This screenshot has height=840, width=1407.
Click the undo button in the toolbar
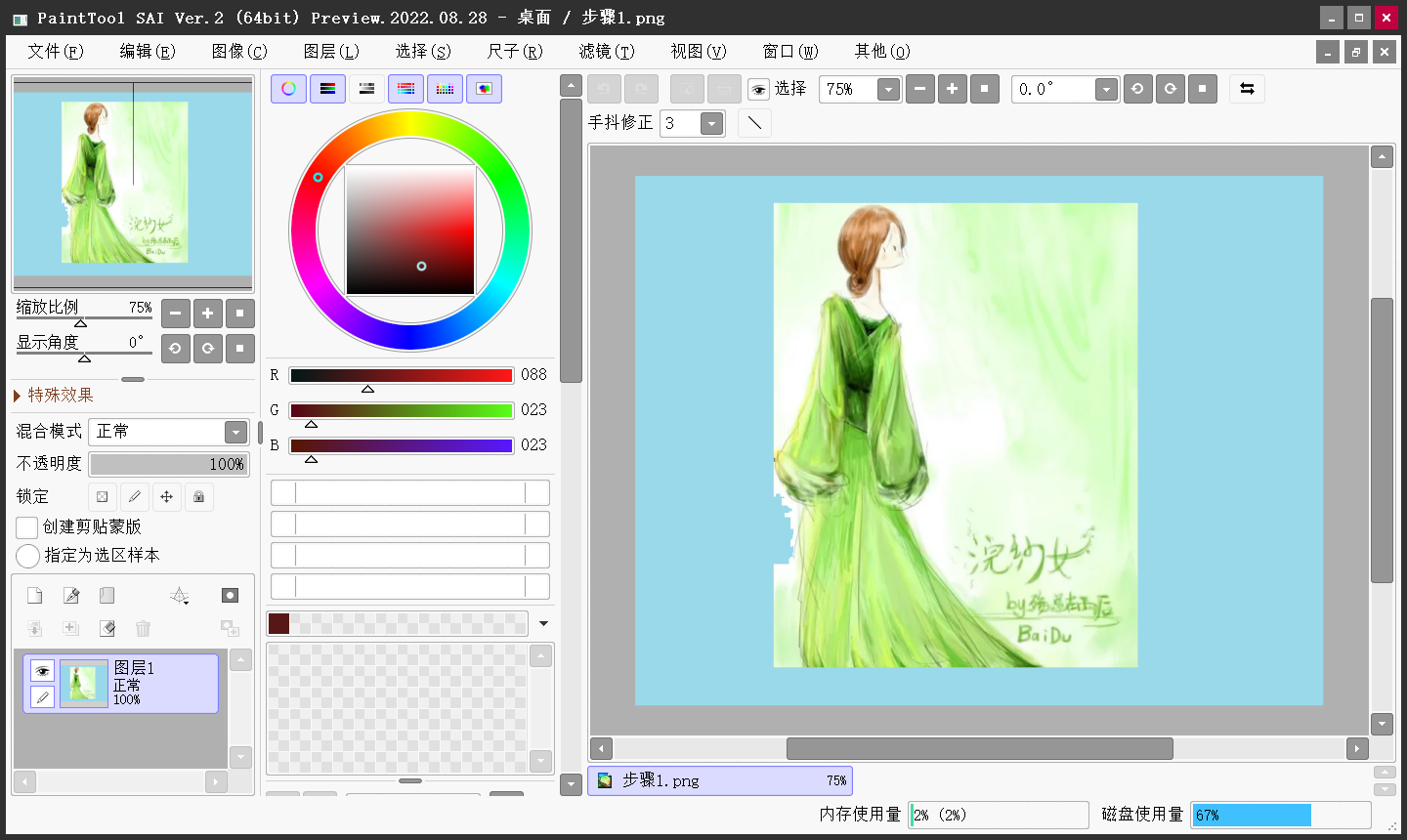click(x=604, y=89)
